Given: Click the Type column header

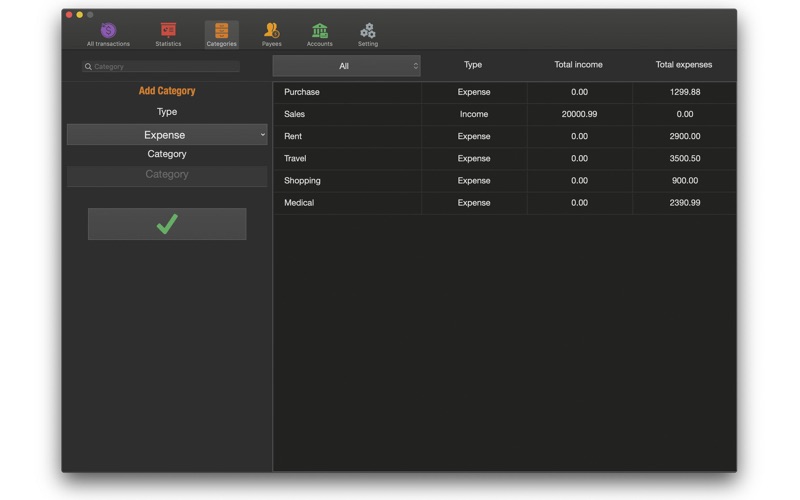Looking at the screenshot, I should point(473,65).
